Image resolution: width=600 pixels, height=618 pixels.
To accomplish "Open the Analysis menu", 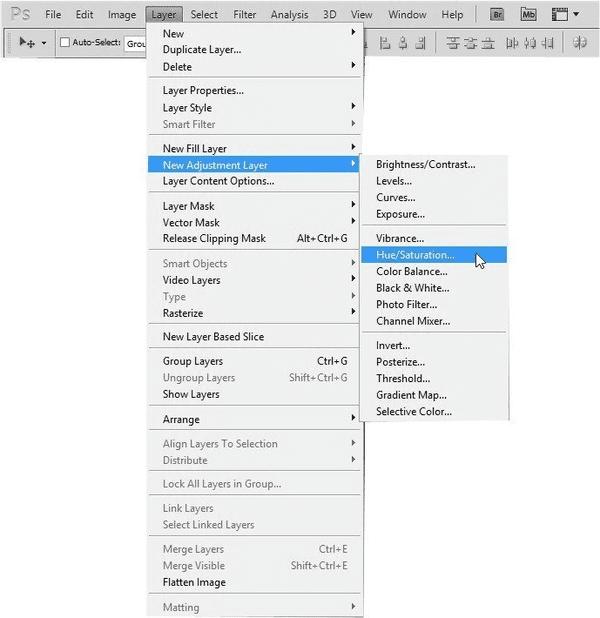I will click(x=289, y=15).
